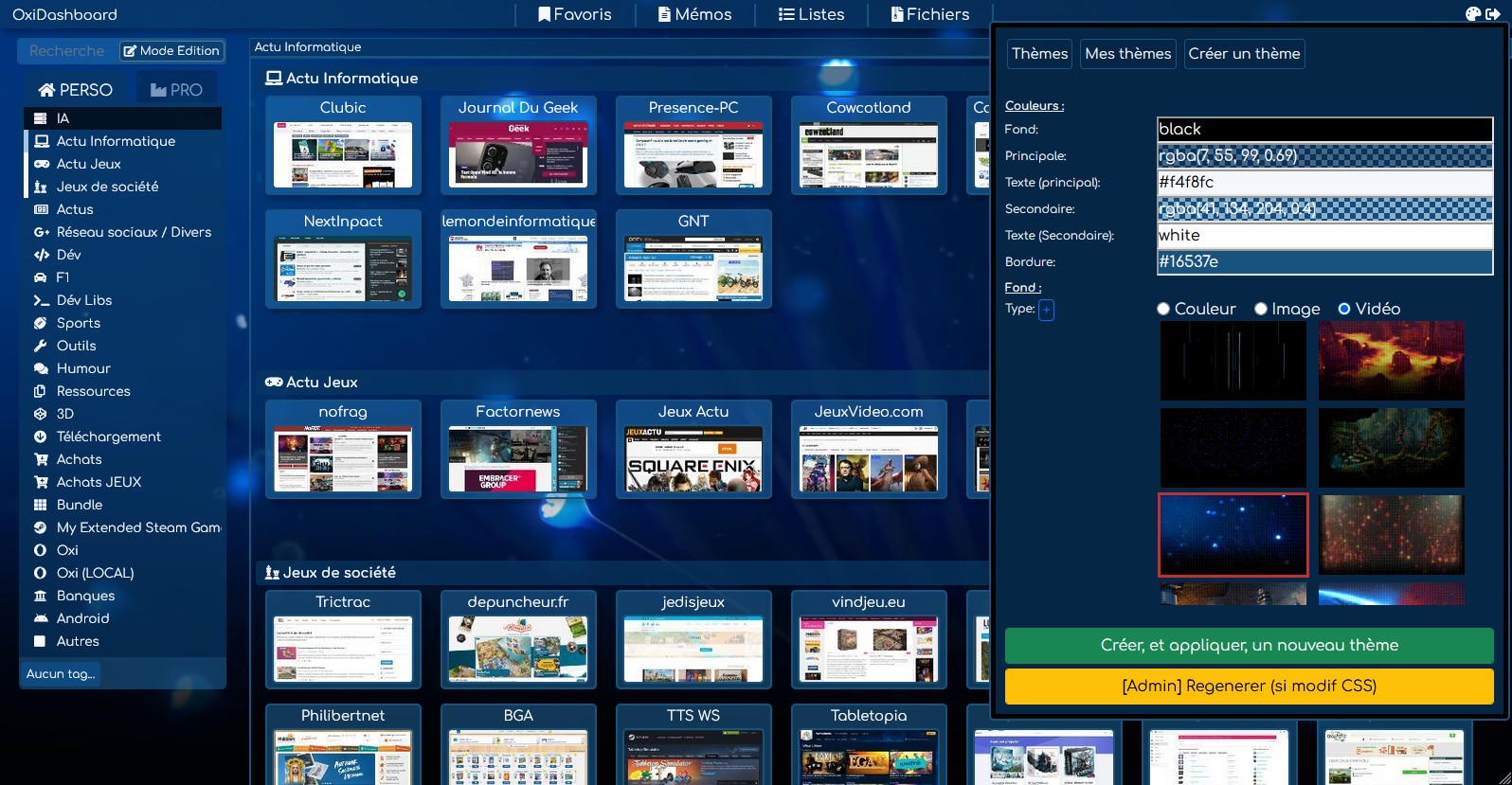1512x785 pixels.
Task: Click the logout icon in the top bar
Action: tap(1493, 14)
